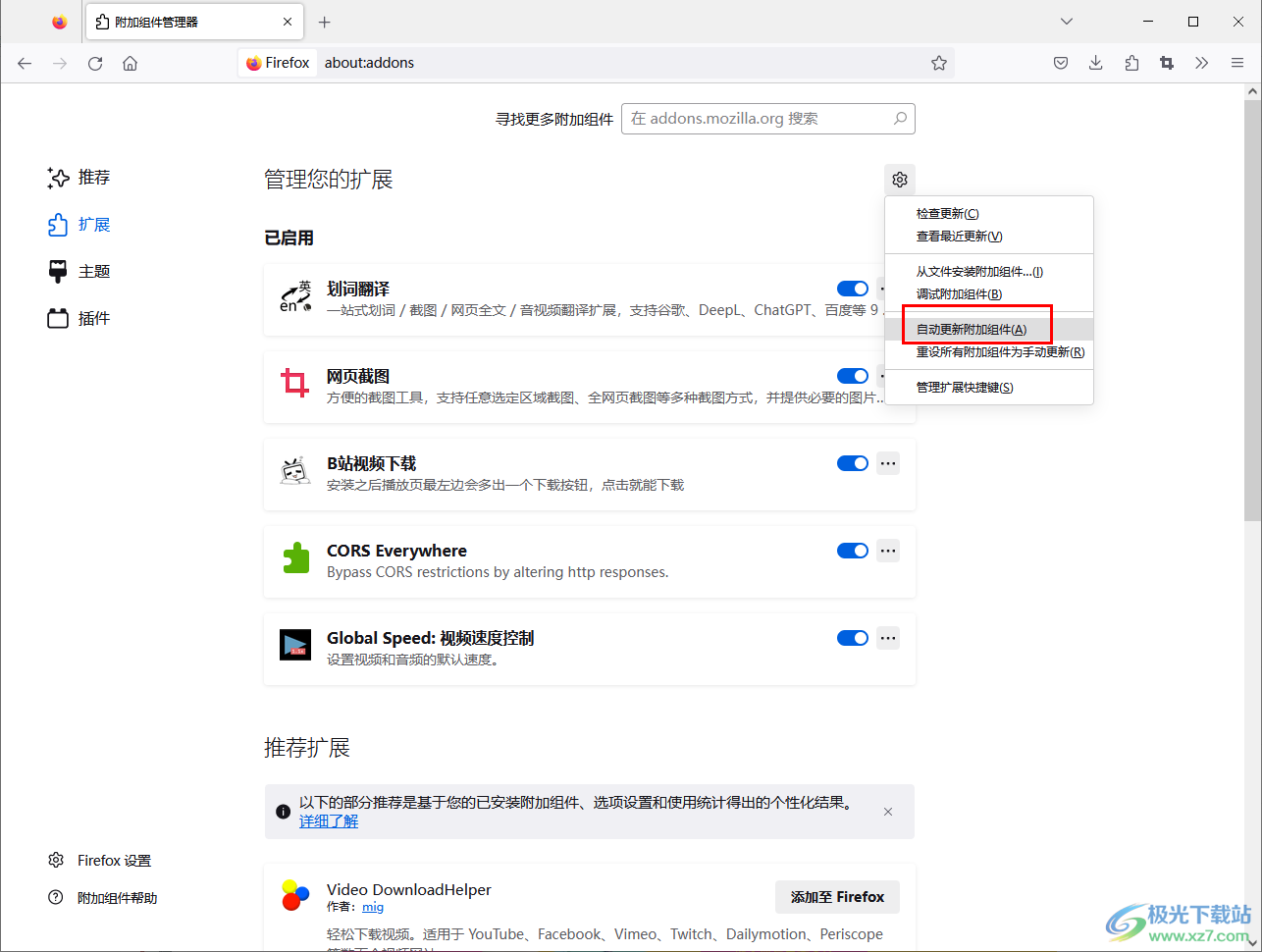Bookmark this page with the star icon
Image resolution: width=1262 pixels, height=952 pixels.
click(939, 63)
